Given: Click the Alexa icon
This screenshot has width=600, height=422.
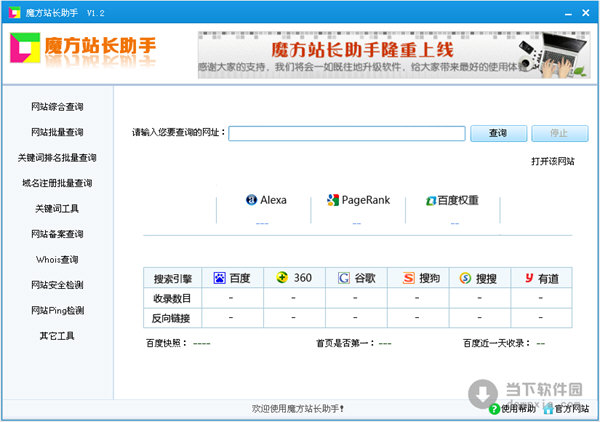Looking at the screenshot, I should (251, 200).
